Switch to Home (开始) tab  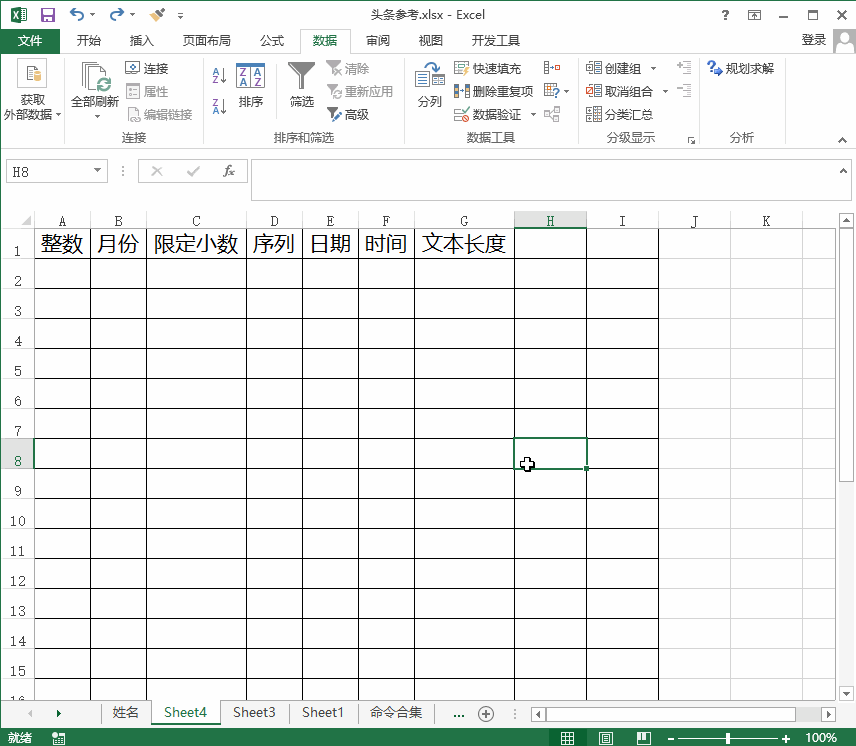pos(88,40)
